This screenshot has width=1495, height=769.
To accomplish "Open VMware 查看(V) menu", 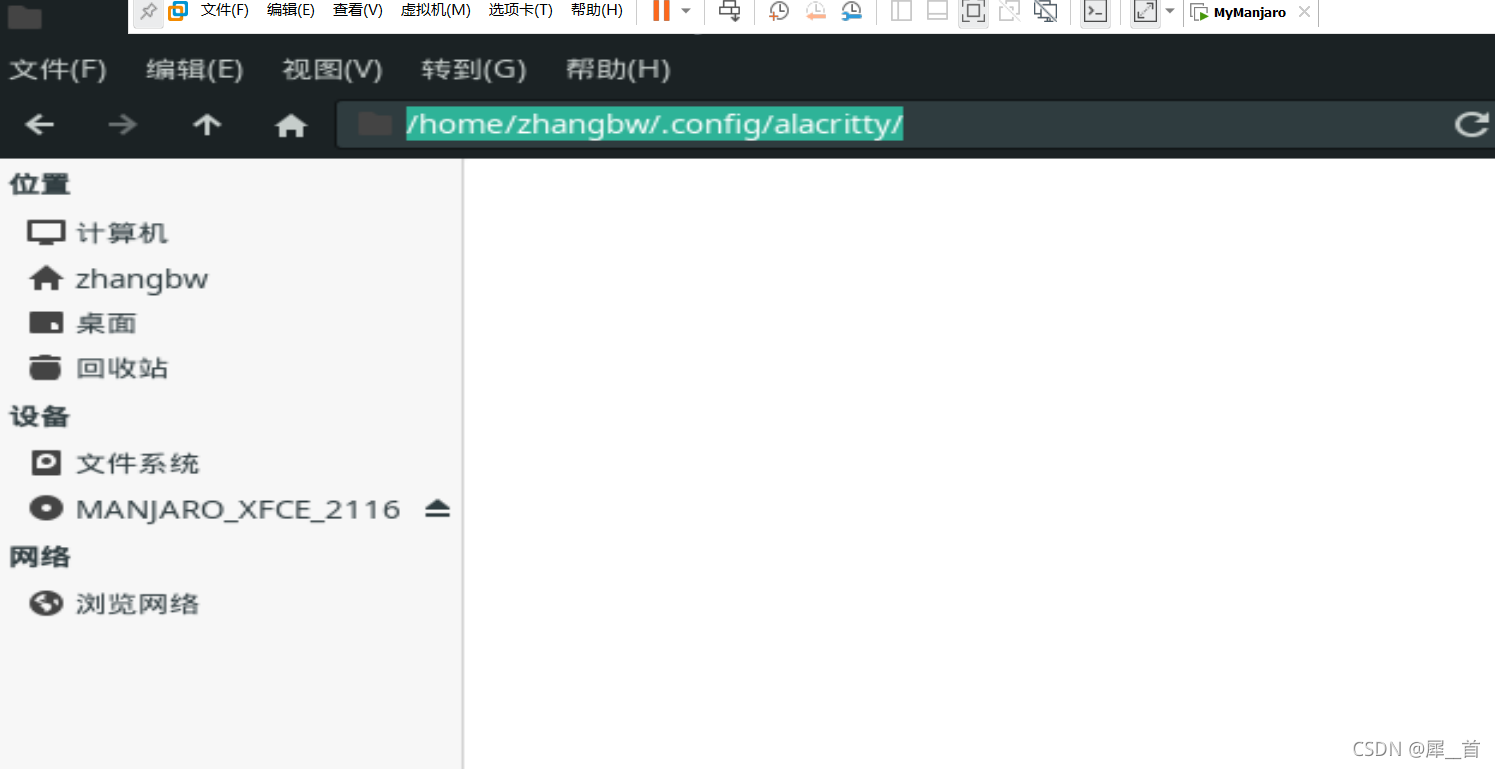I will click(358, 10).
